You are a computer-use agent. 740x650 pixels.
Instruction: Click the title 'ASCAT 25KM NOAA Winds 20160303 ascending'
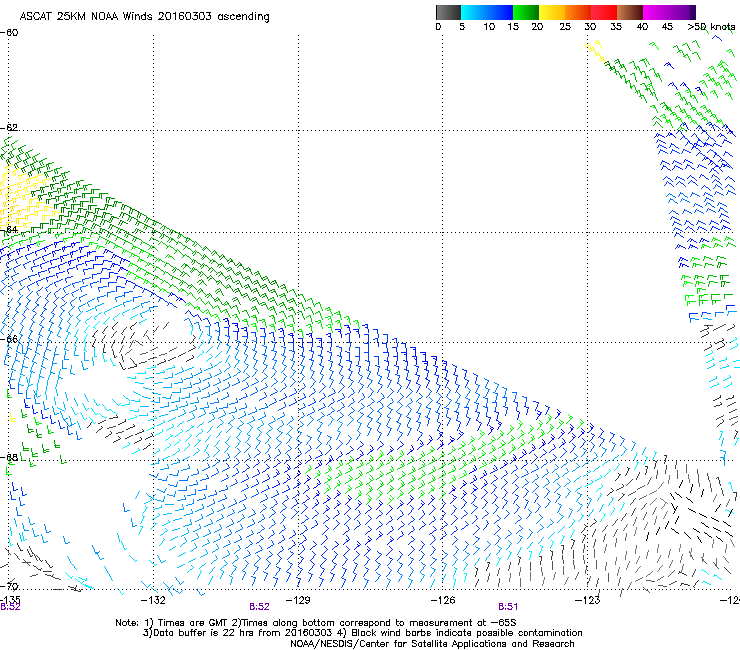(x=144, y=17)
